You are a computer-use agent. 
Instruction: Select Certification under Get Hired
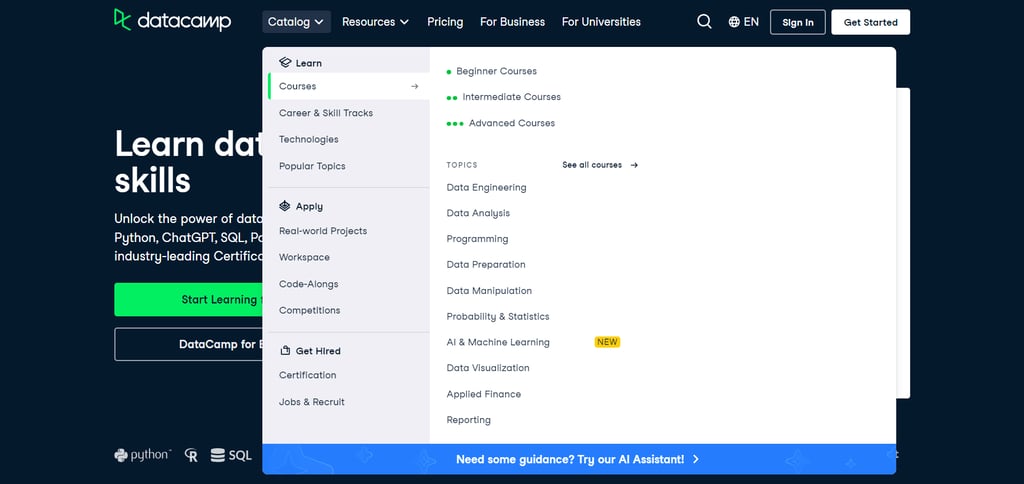tap(308, 375)
